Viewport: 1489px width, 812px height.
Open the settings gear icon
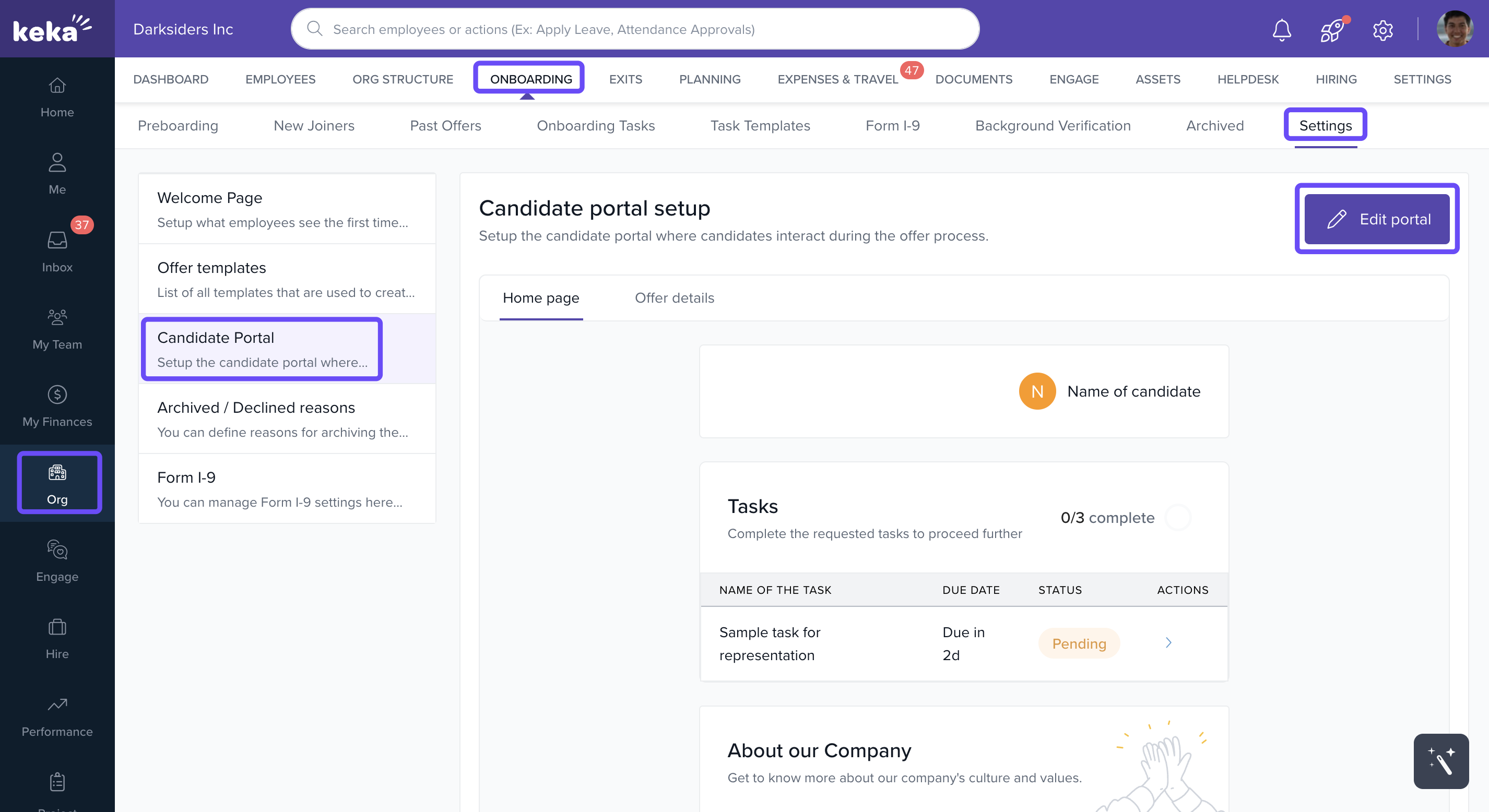[x=1382, y=30]
